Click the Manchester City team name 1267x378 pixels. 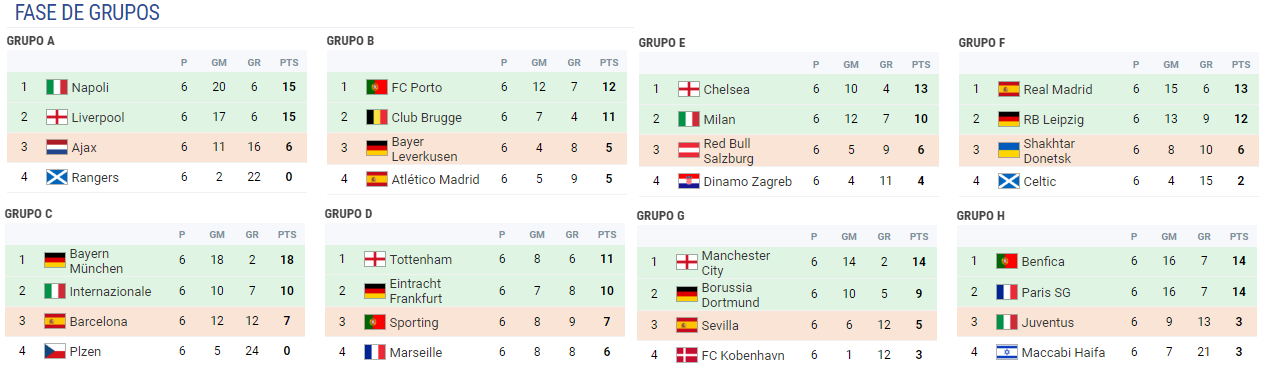tap(736, 263)
